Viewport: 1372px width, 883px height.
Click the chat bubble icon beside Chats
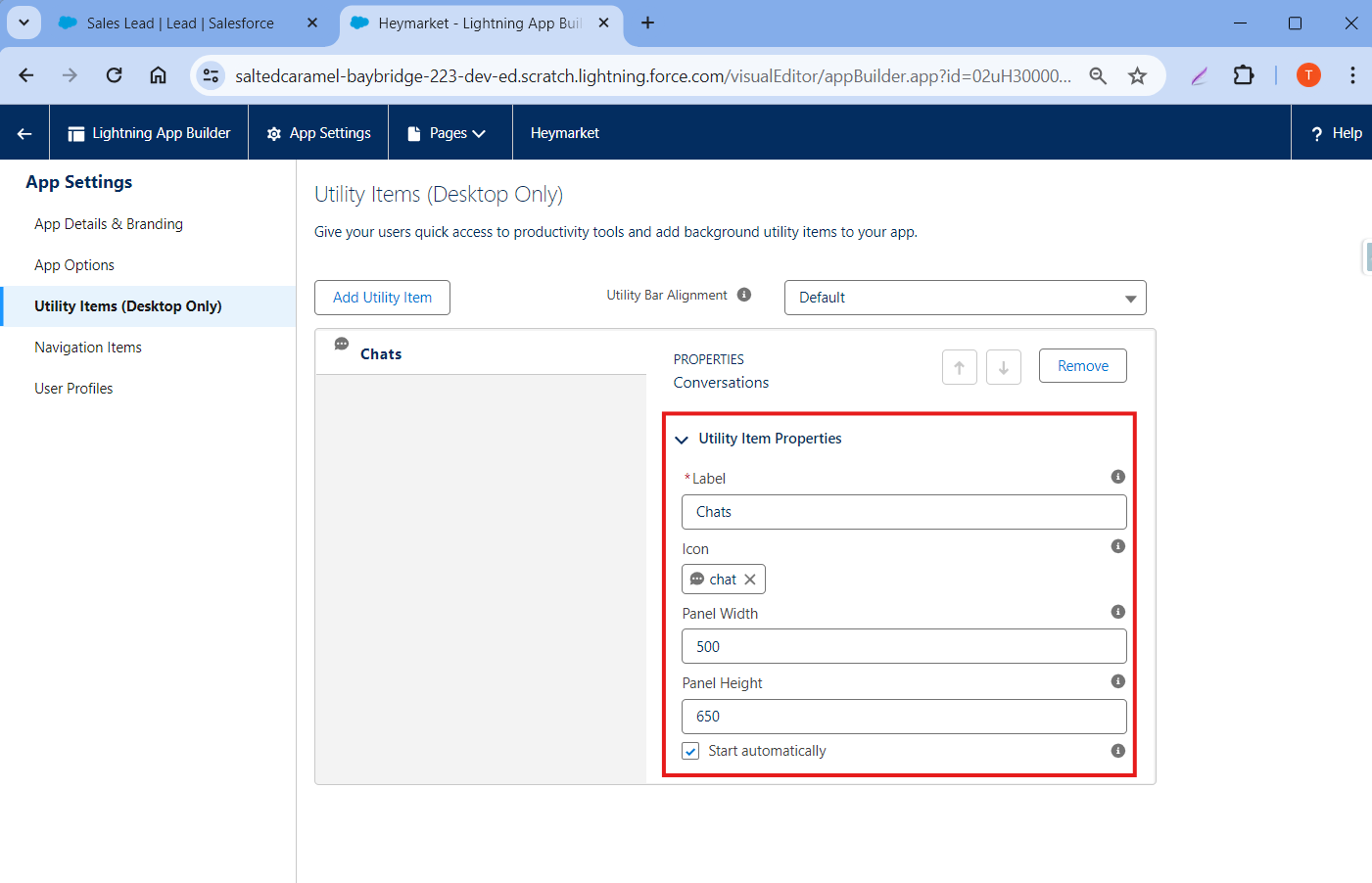pyautogui.click(x=342, y=344)
